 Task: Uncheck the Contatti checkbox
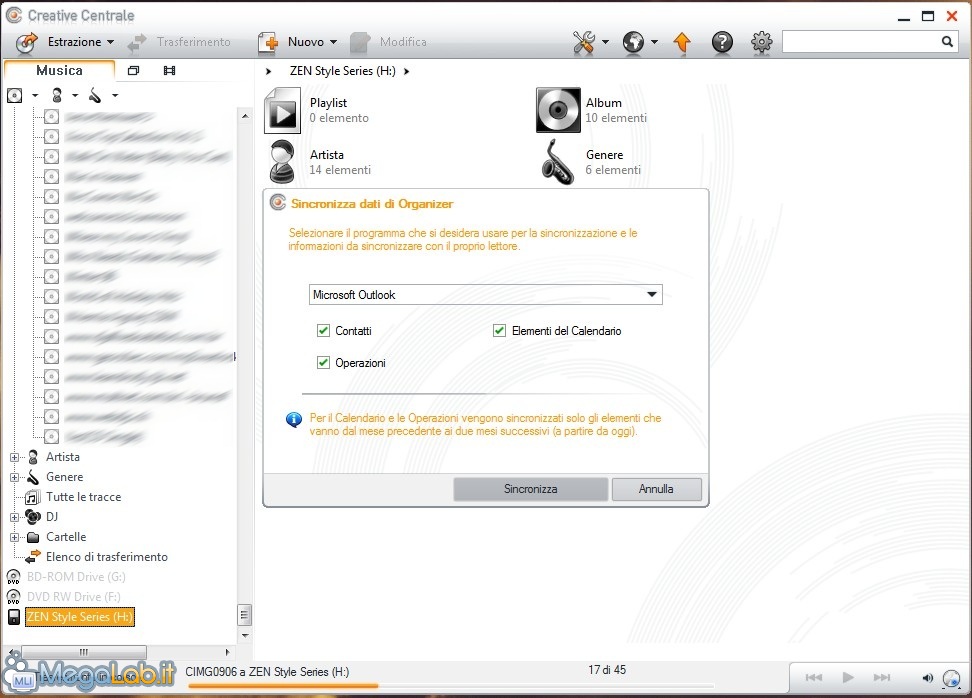coord(323,330)
